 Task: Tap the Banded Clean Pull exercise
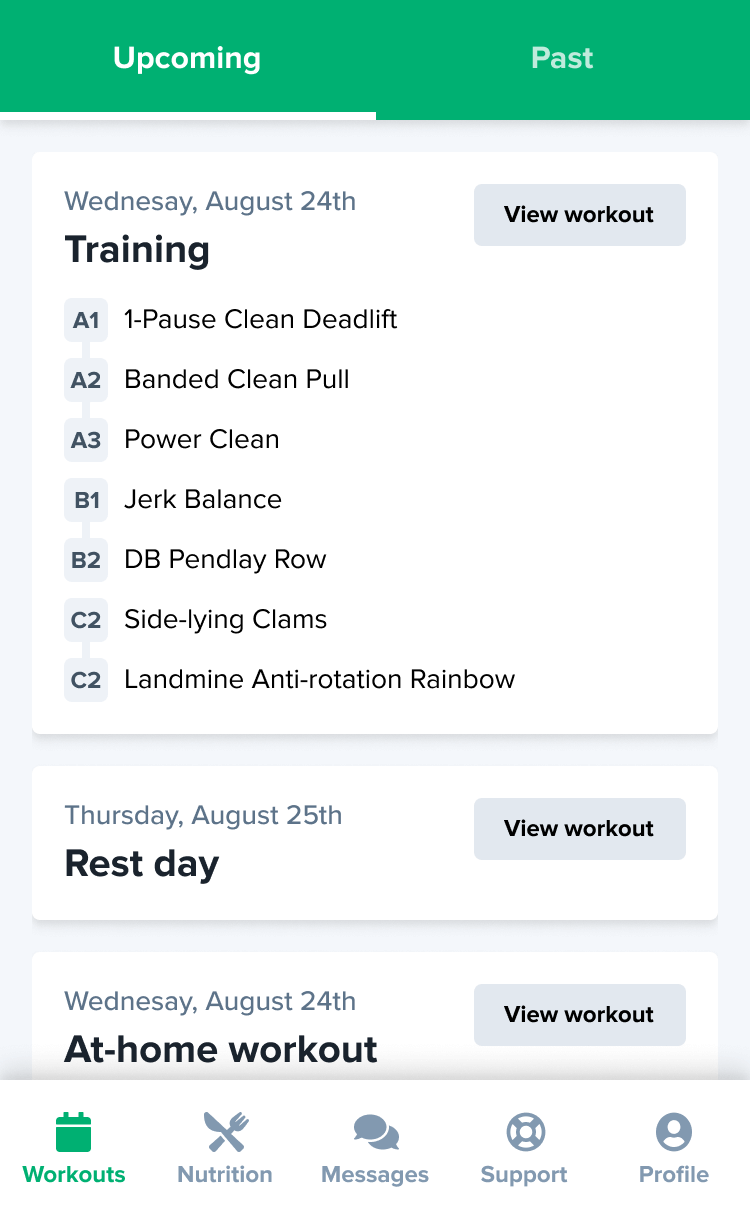(237, 380)
